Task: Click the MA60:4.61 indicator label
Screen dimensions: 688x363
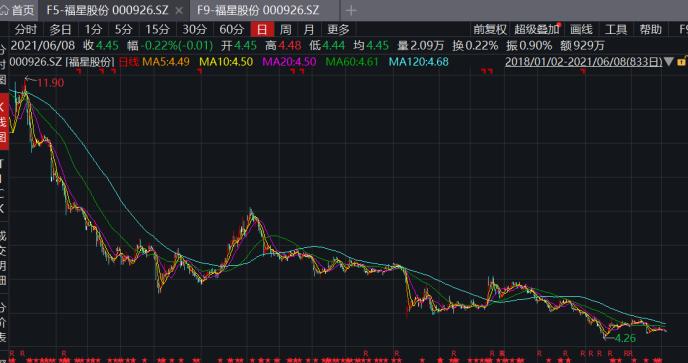Action: pos(352,62)
